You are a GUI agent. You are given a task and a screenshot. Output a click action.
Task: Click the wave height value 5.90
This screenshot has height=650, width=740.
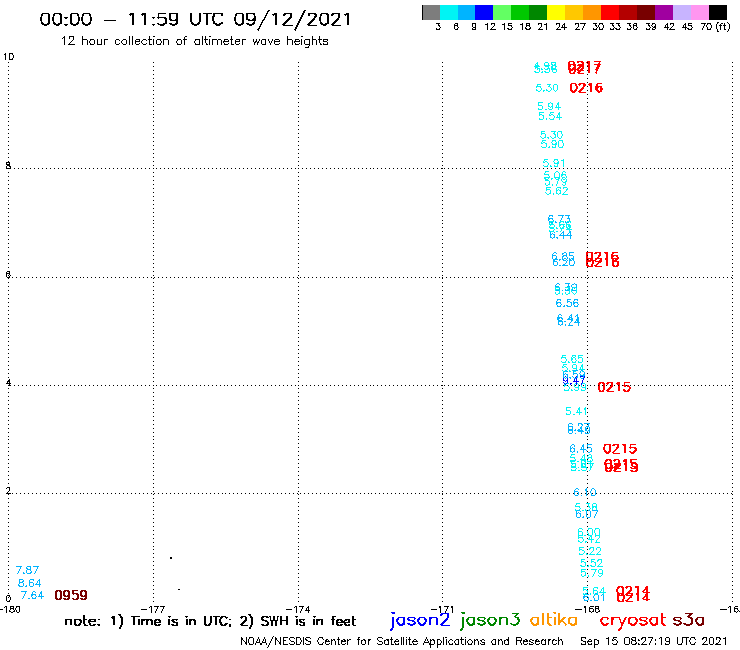(x=552, y=144)
